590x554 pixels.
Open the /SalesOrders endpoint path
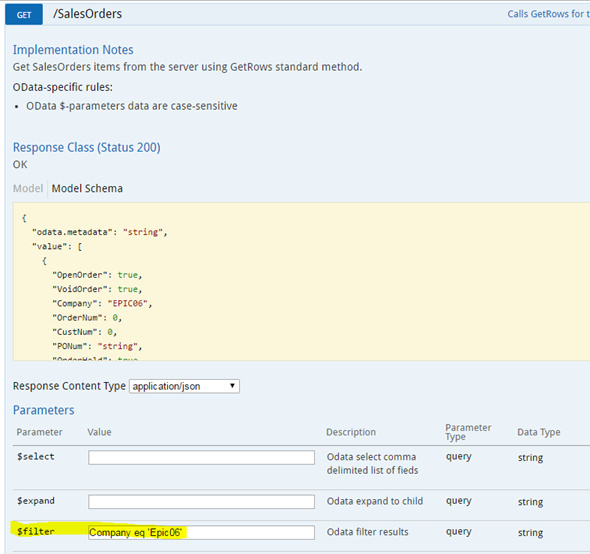tap(87, 14)
